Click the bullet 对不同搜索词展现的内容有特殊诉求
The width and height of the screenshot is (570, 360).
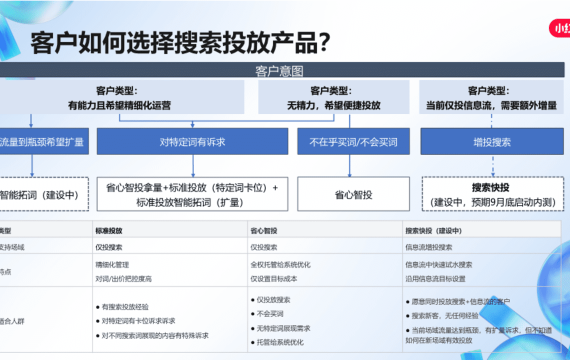[x=152, y=335]
